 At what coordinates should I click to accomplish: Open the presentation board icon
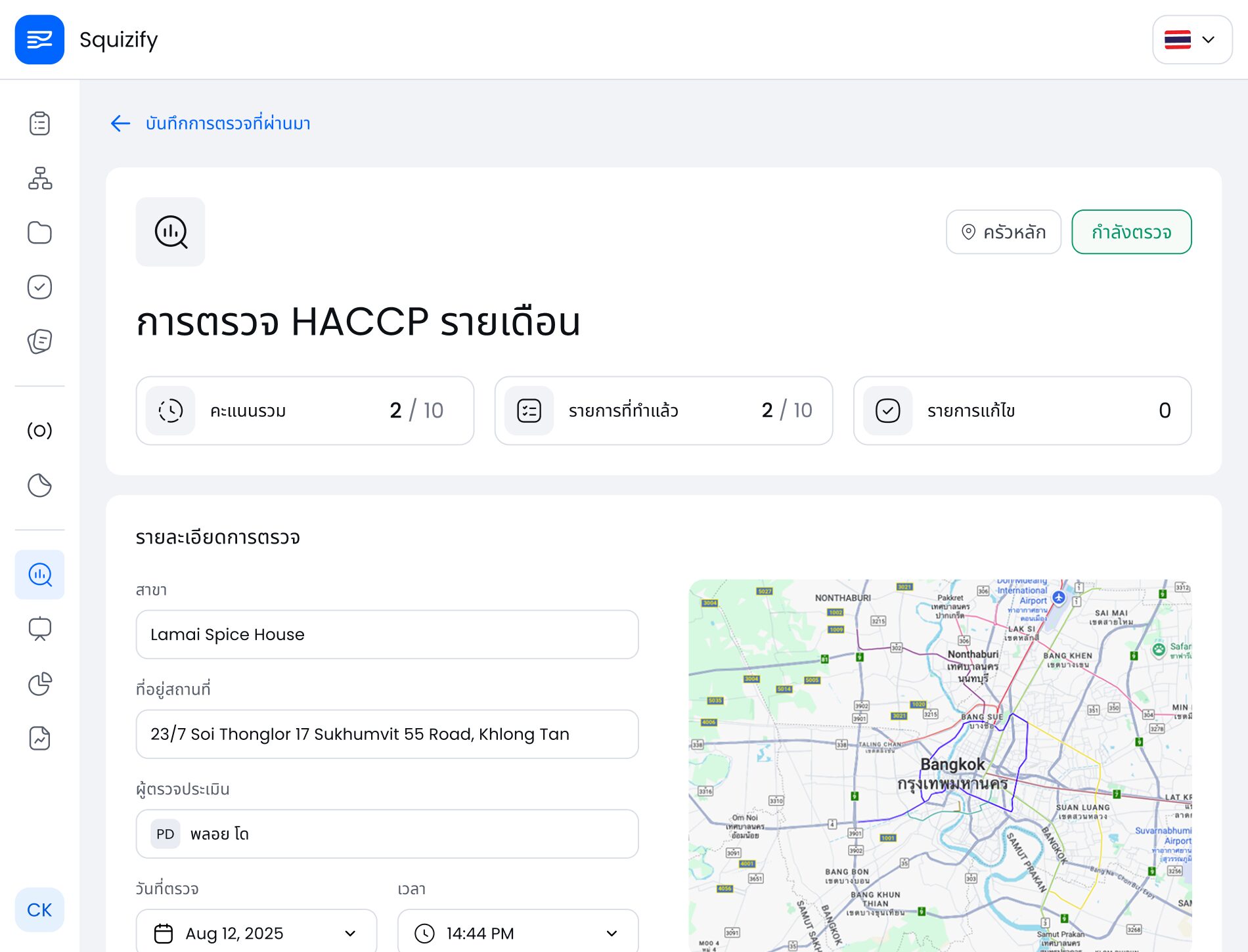39,629
